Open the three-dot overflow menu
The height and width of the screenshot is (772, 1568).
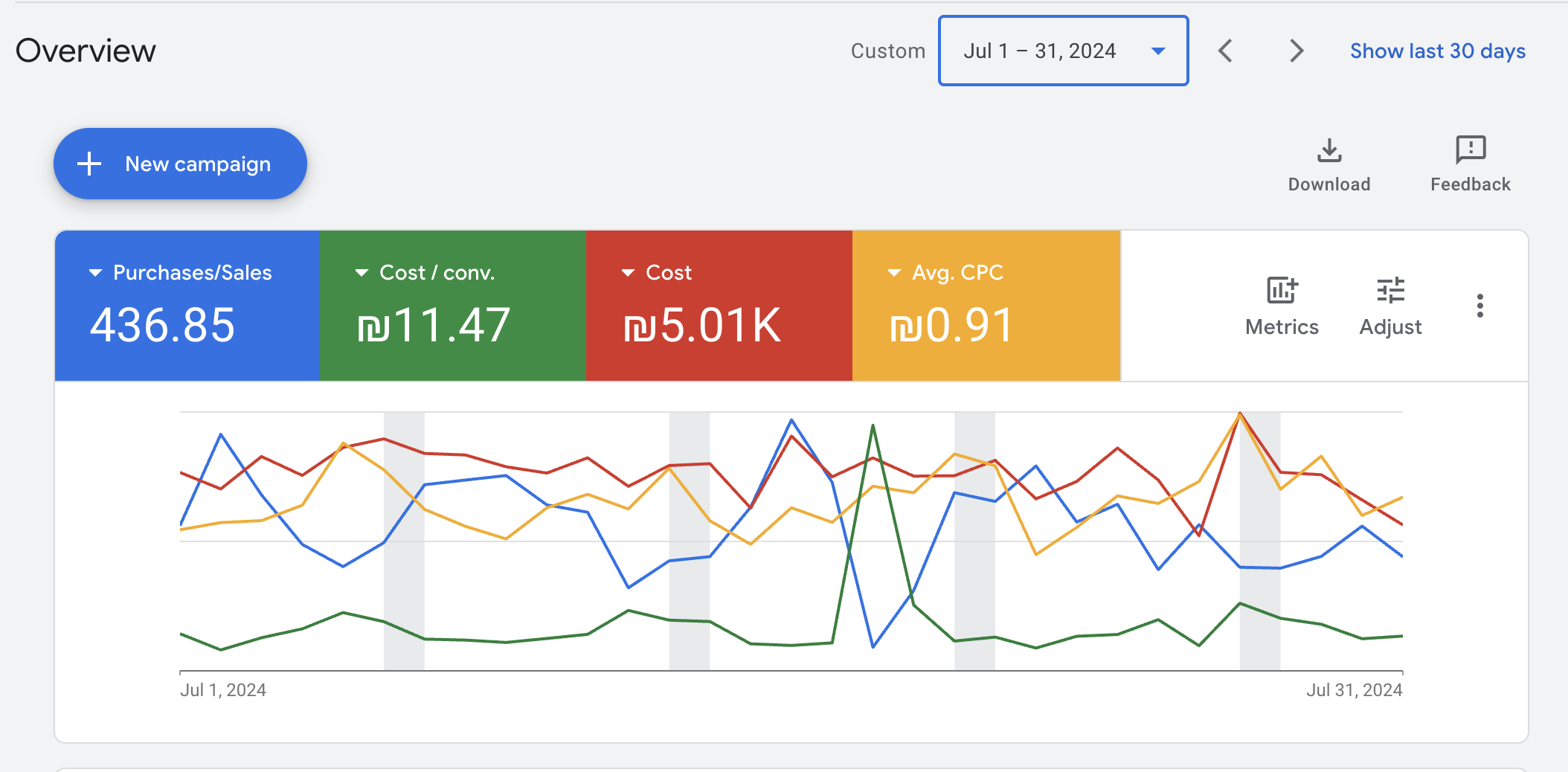[x=1480, y=305]
